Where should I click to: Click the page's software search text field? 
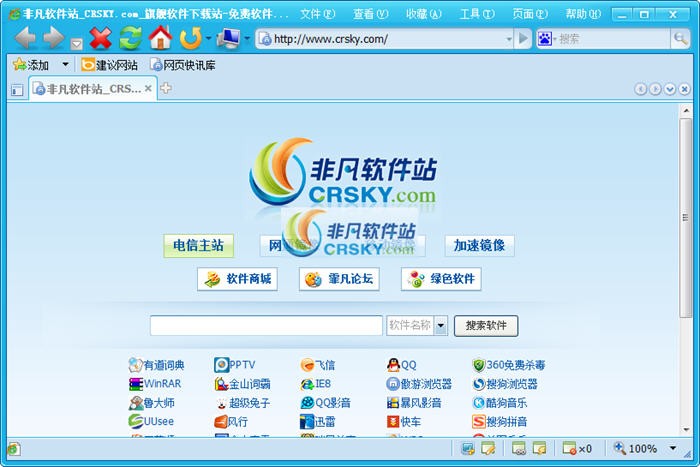pos(267,325)
